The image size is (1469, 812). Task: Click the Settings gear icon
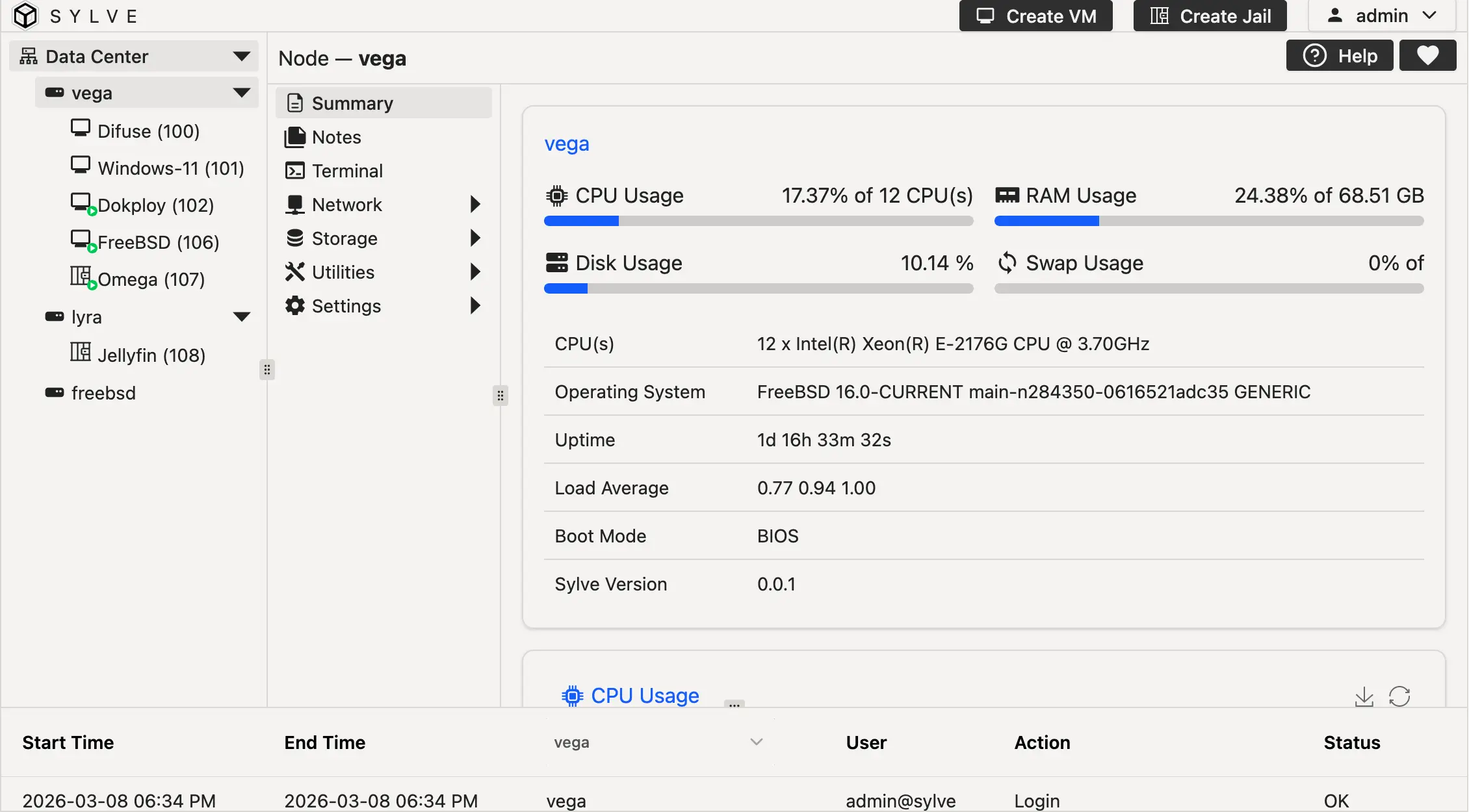pos(296,305)
